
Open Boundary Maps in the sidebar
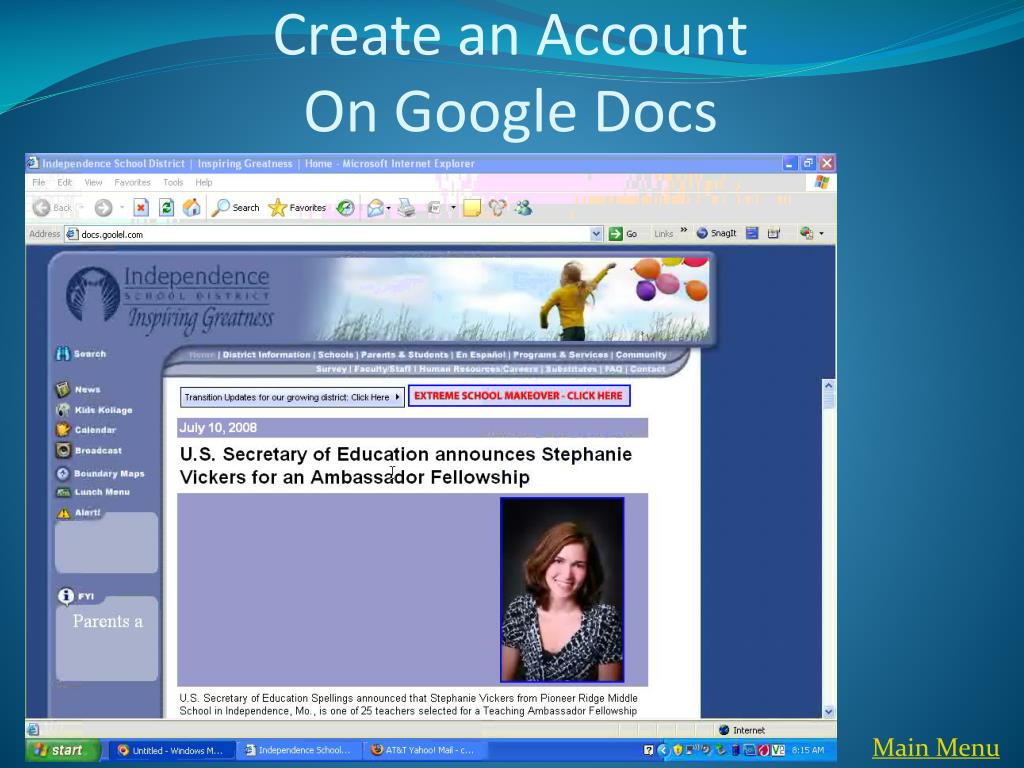pyautogui.click(x=101, y=473)
